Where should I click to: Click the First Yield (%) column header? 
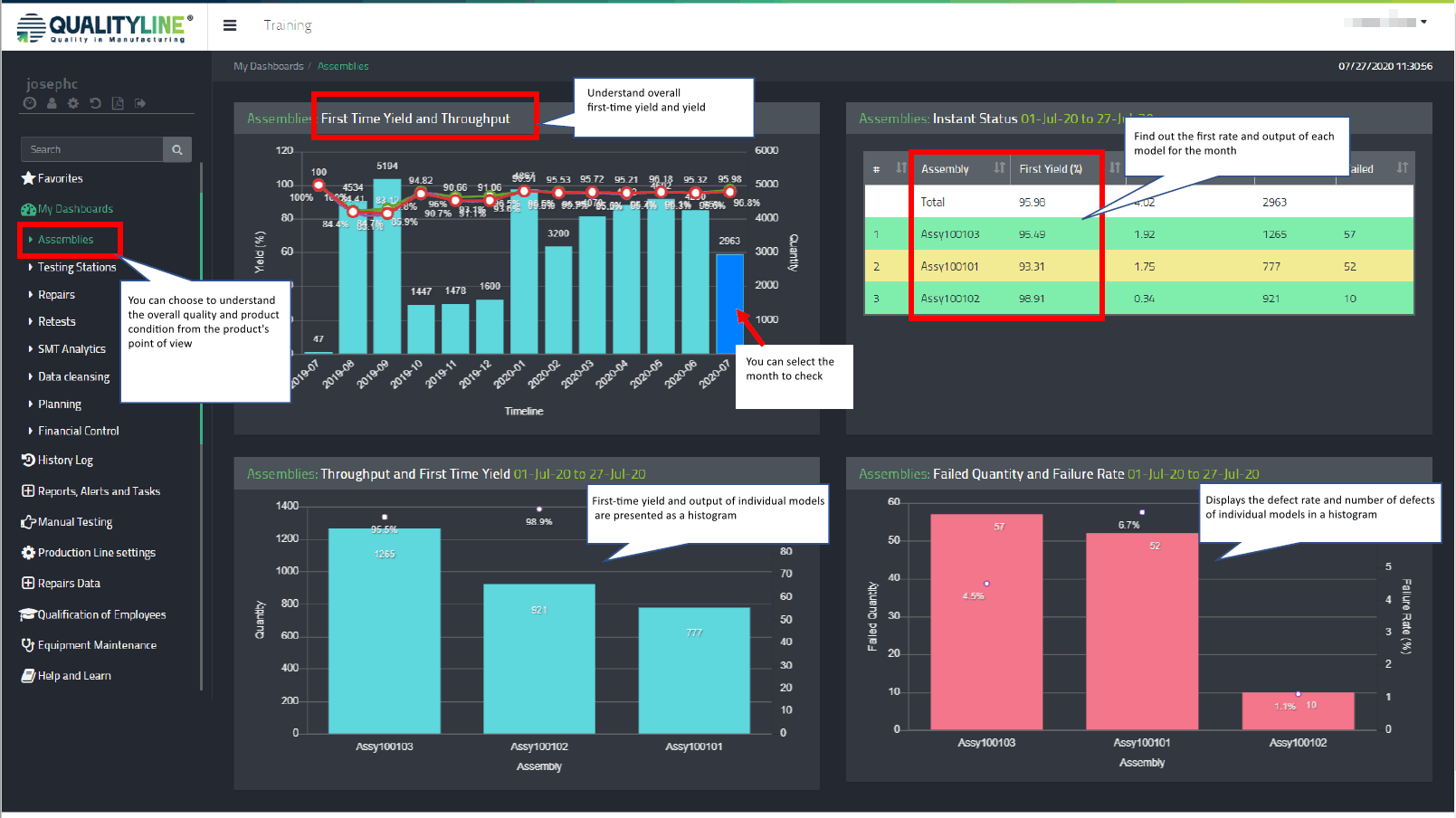pos(1067,168)
